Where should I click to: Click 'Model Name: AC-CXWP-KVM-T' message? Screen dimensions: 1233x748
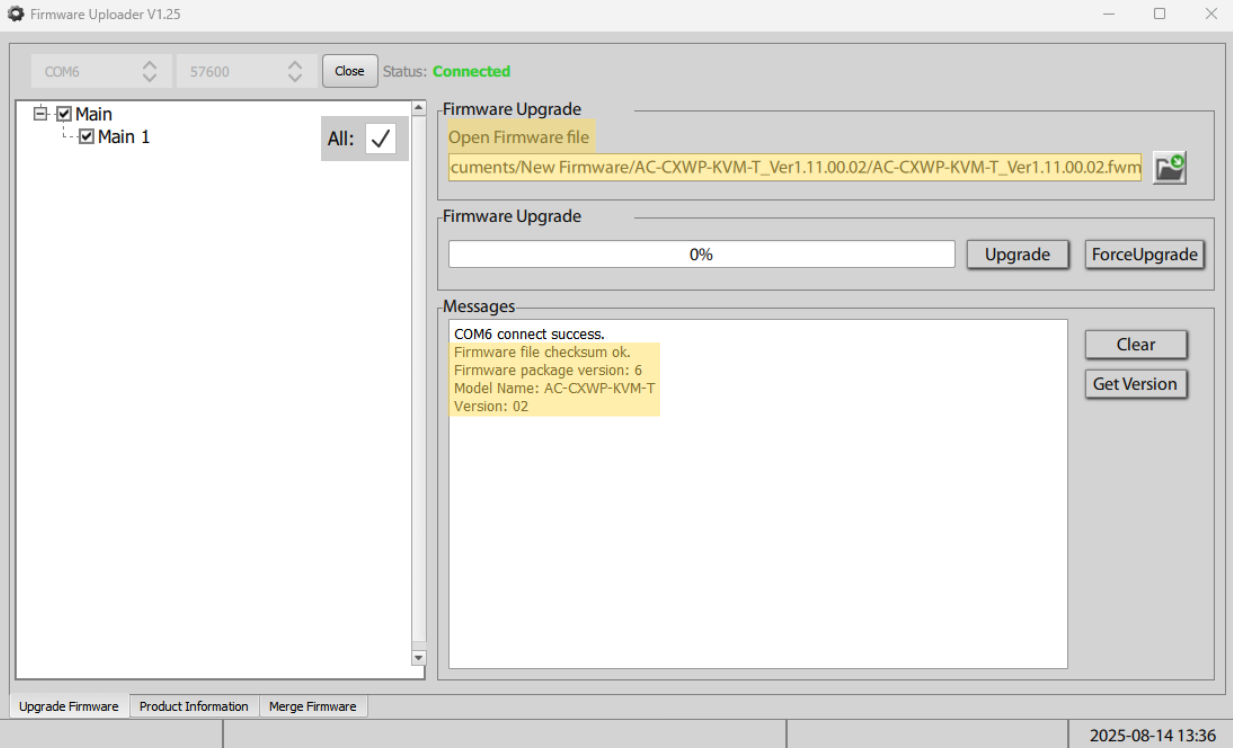coord(555,388)
